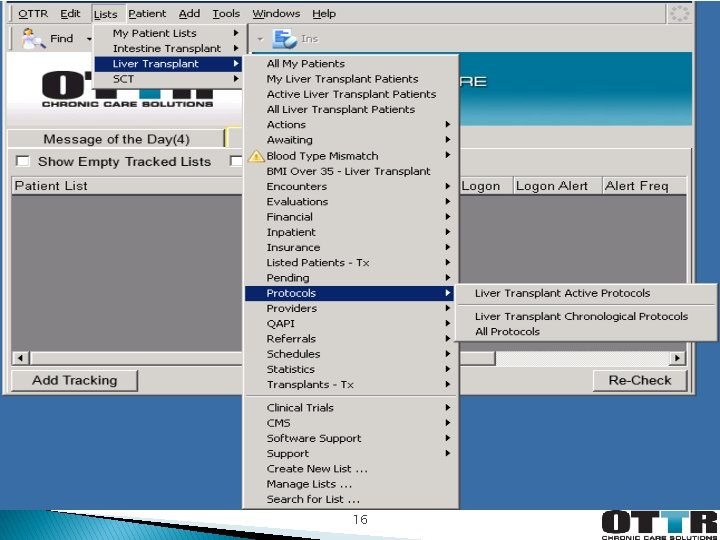Open the Financial submenu
This screenshot has width=720, height=540.
click(350, 216)
